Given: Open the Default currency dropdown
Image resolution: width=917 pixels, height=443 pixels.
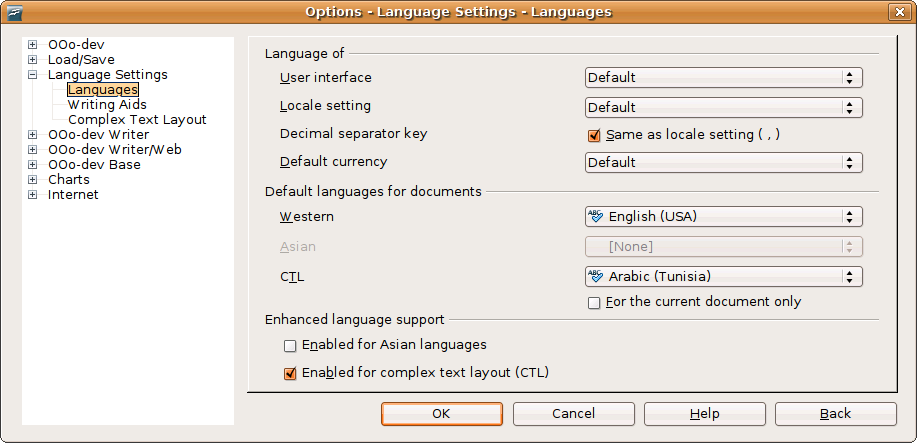Looking at the screenshot, I should pyautogui.click(x=723, y=162).
